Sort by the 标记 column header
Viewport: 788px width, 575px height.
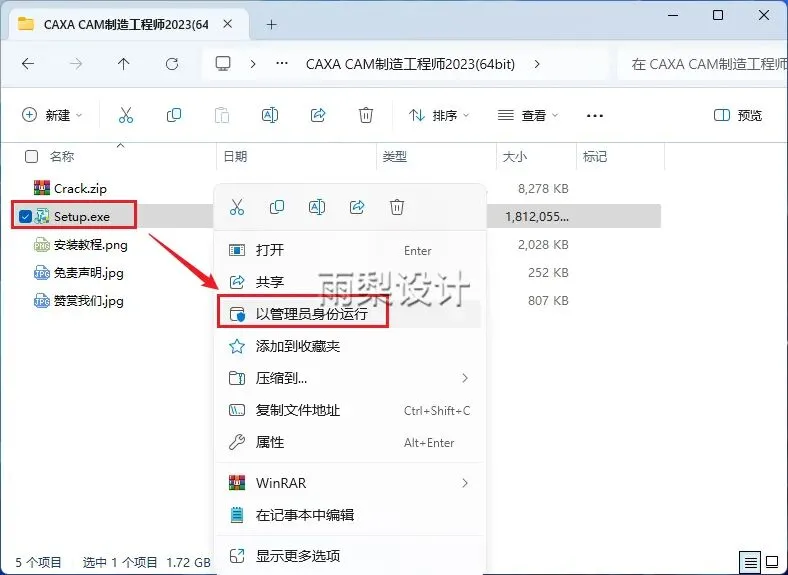595,157
